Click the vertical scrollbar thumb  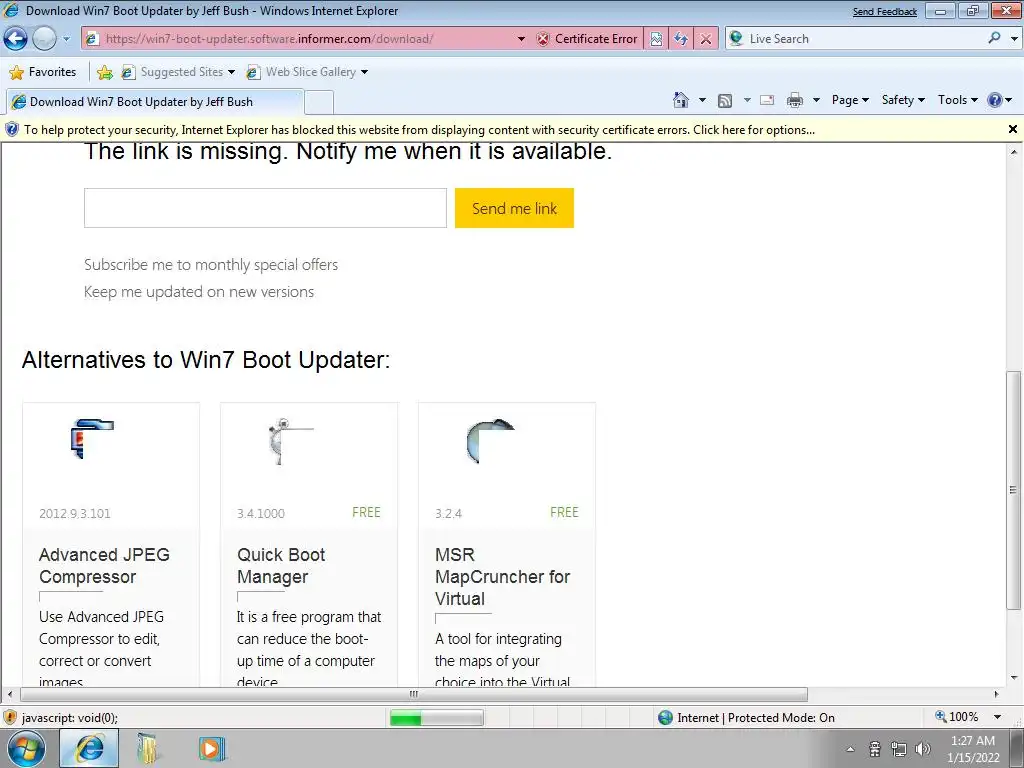pos(1013,490)
